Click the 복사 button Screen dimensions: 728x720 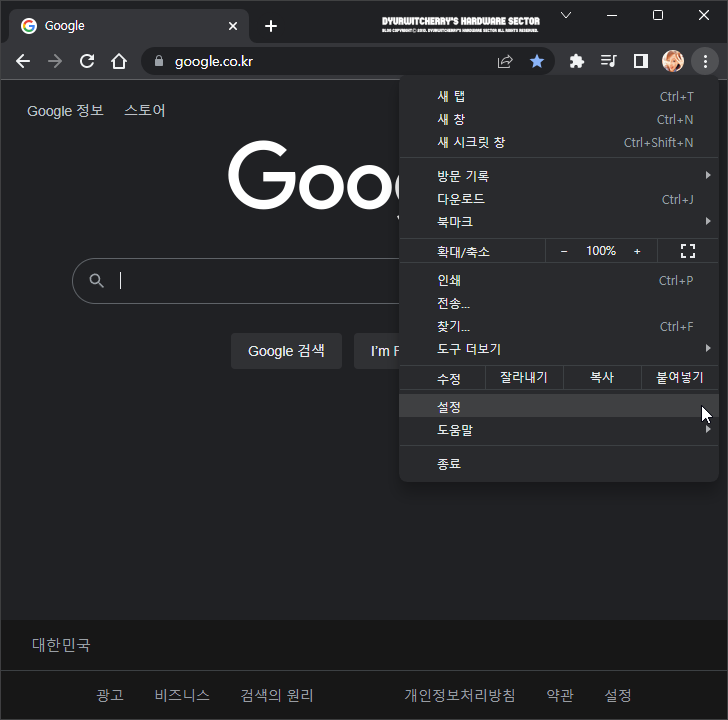click(602, 377)
